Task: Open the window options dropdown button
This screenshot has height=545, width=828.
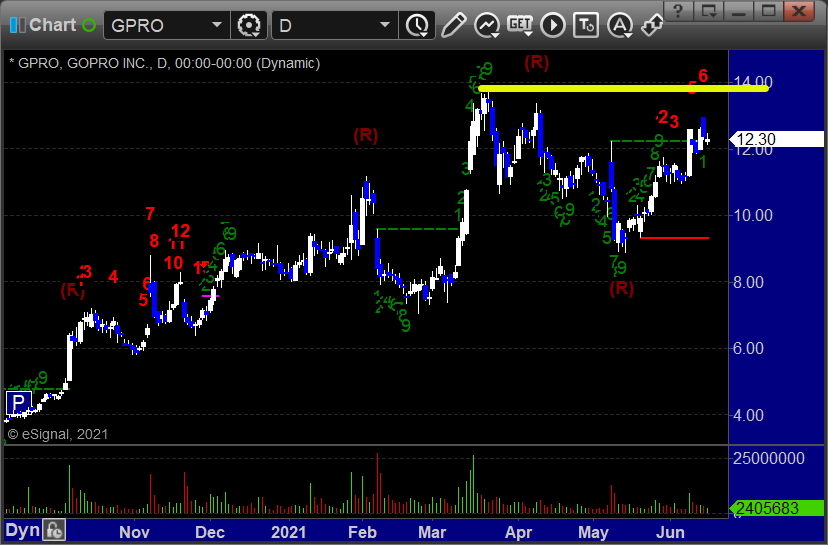Action: coord(708,10)
